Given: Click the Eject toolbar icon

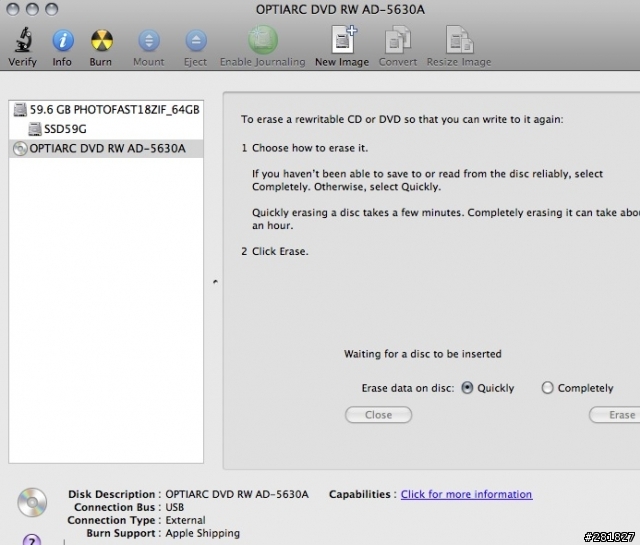Looking at the screenshot, I should click(x=196, y=40).
